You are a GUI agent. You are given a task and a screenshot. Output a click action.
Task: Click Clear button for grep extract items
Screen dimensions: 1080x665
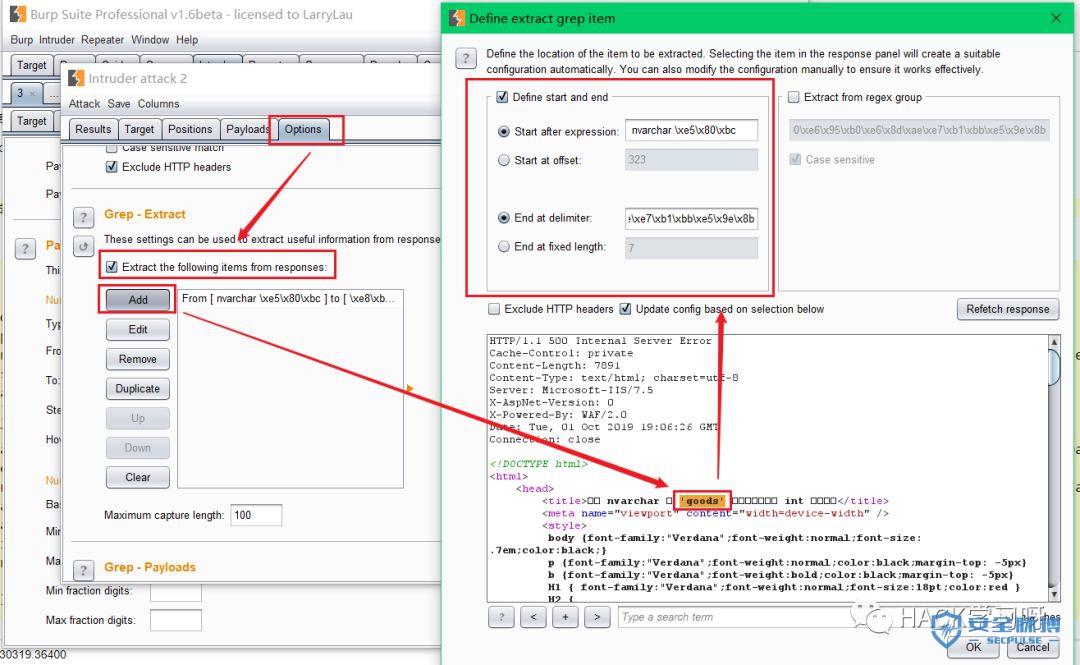(138, 477)
